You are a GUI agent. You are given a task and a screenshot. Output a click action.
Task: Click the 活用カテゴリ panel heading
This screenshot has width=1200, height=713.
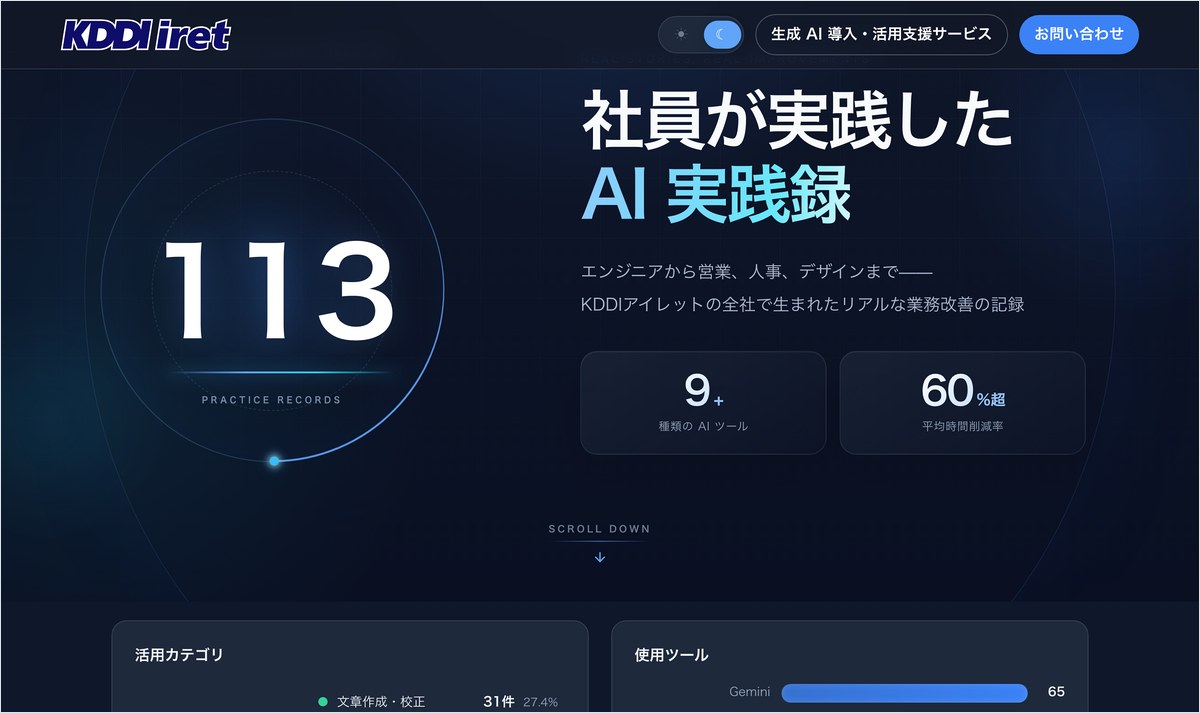click(x=179, y=655)
